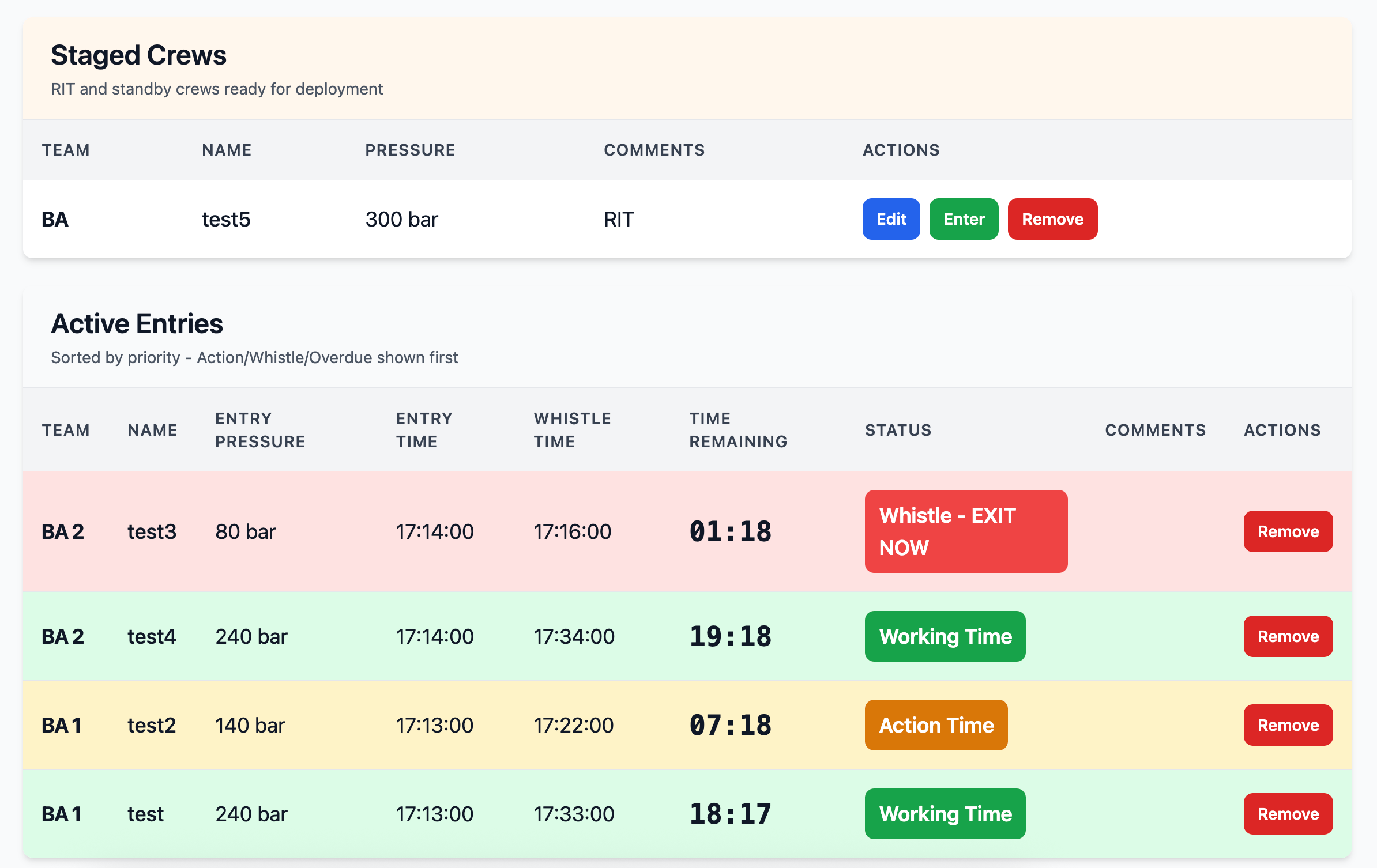The image size is (1377, 868).
Task: Click test4's Working Time badge
Action: coord(945,636)
